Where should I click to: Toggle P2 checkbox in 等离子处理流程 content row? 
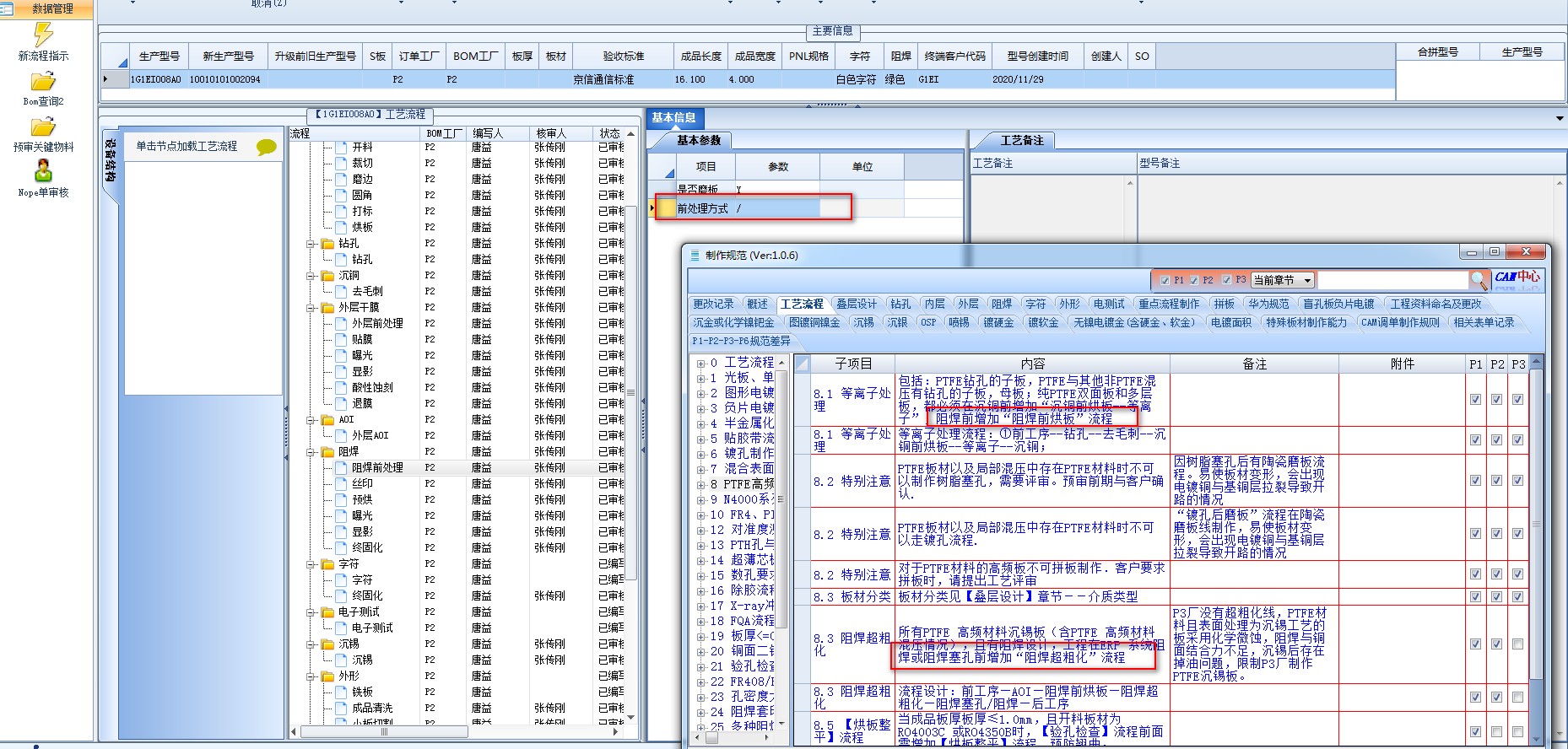coord(1496,440)
